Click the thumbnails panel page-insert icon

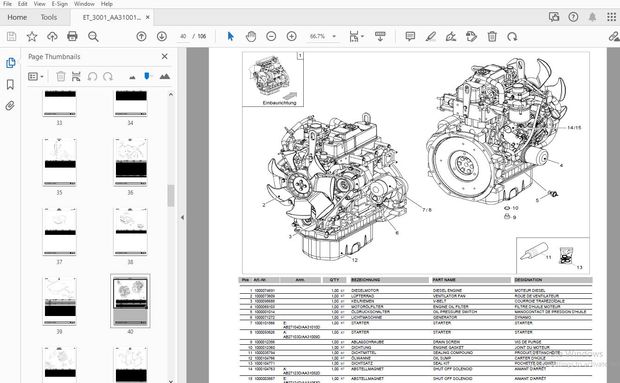[x=76, y=76]
